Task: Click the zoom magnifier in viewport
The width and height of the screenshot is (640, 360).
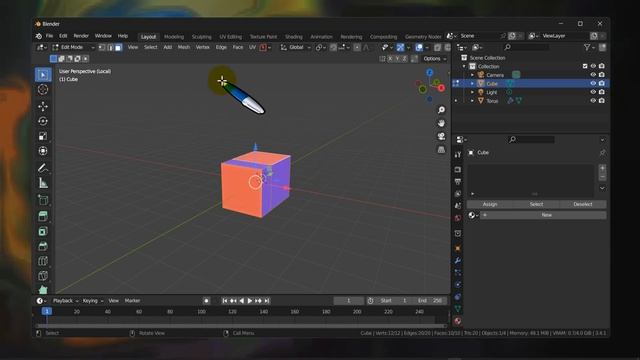Action: click(x=441, y=110)
